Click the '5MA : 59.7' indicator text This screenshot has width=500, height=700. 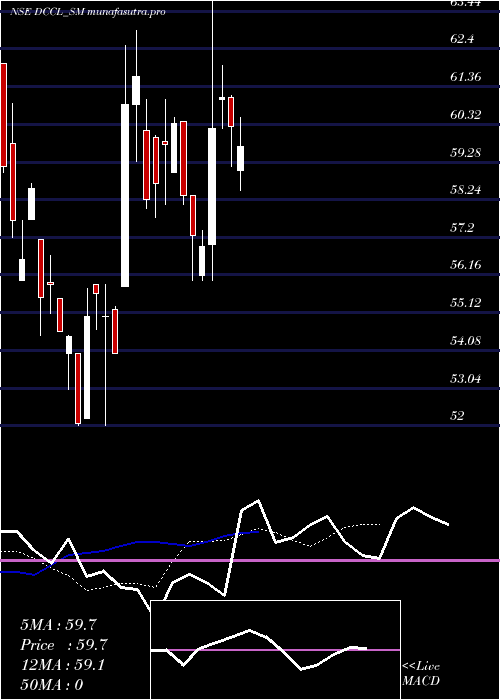click(59, 625)
